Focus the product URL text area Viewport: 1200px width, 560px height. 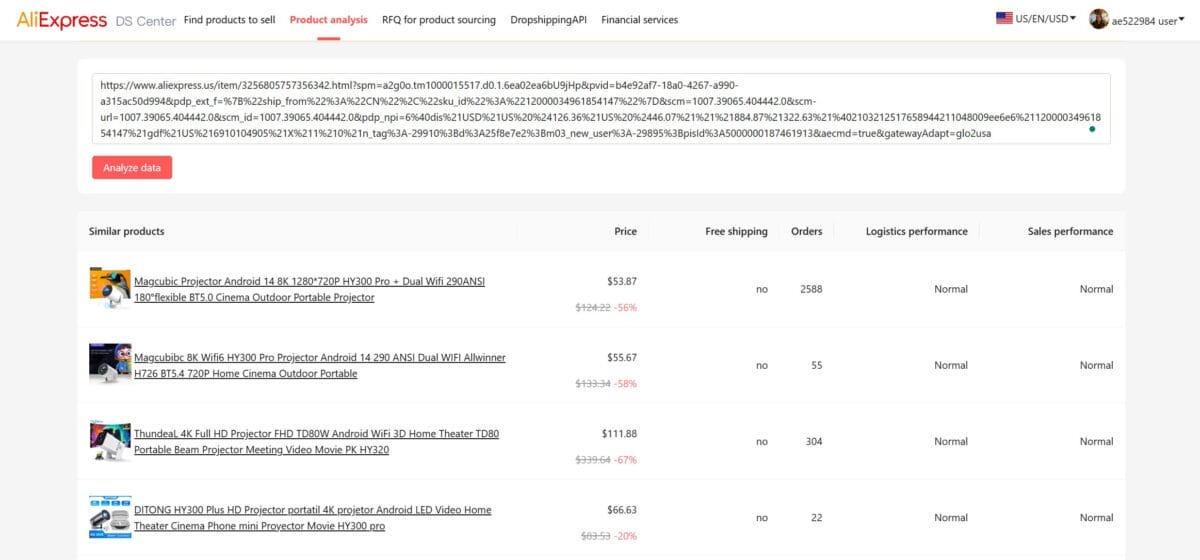pos(601,108)
